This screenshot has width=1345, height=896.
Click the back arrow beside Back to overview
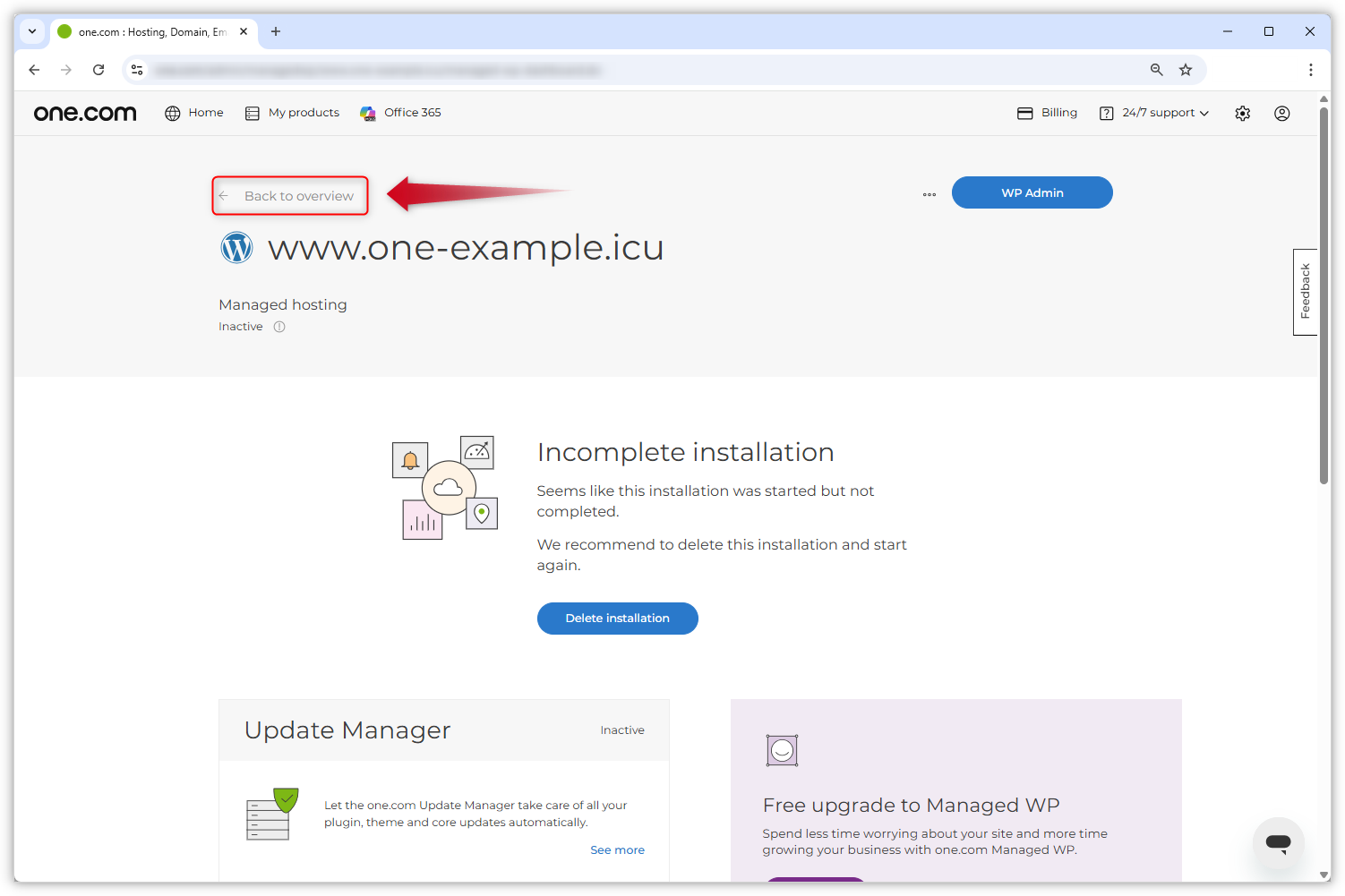[x=224, y=195]
